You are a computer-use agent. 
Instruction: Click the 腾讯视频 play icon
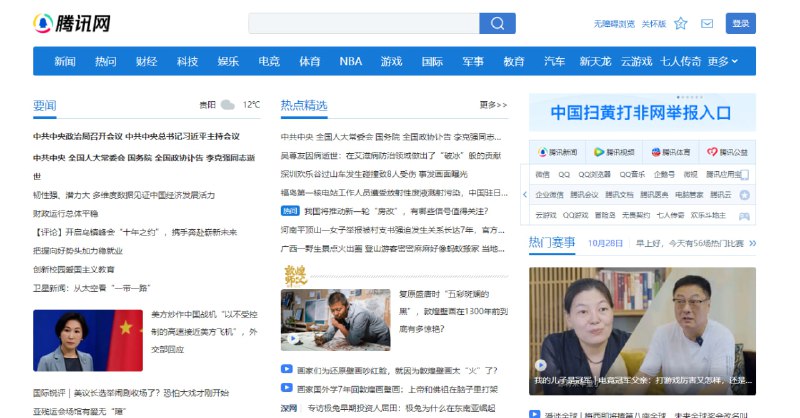598,152
